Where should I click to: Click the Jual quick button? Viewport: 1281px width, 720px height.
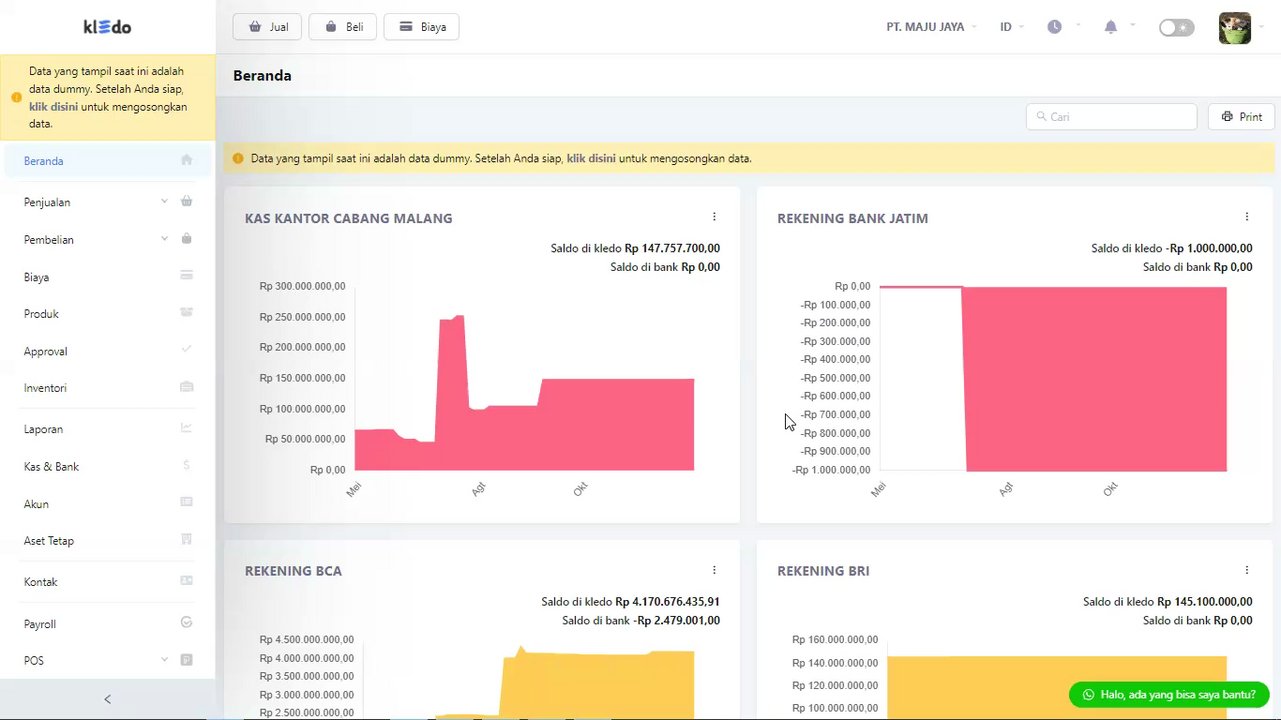click(x=267, y=27)
